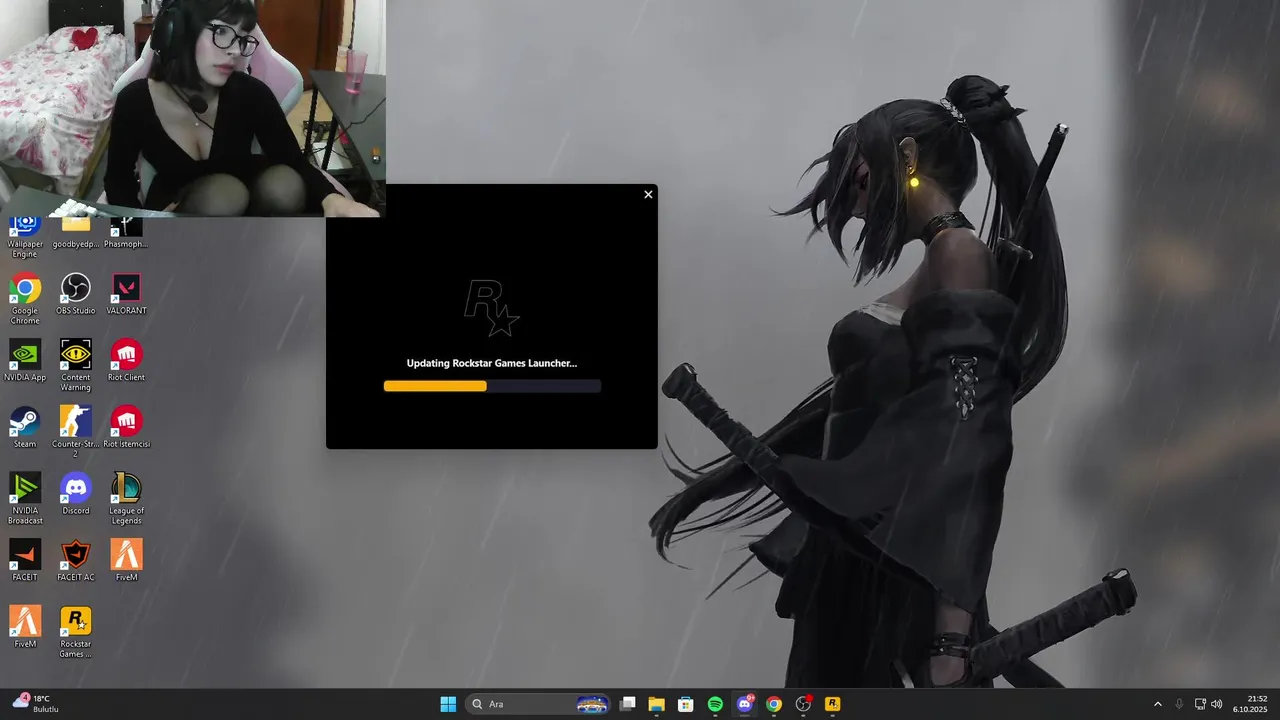Click the volume speaker icon in tray
The image size is (1280, 720).
(1217, 704)
